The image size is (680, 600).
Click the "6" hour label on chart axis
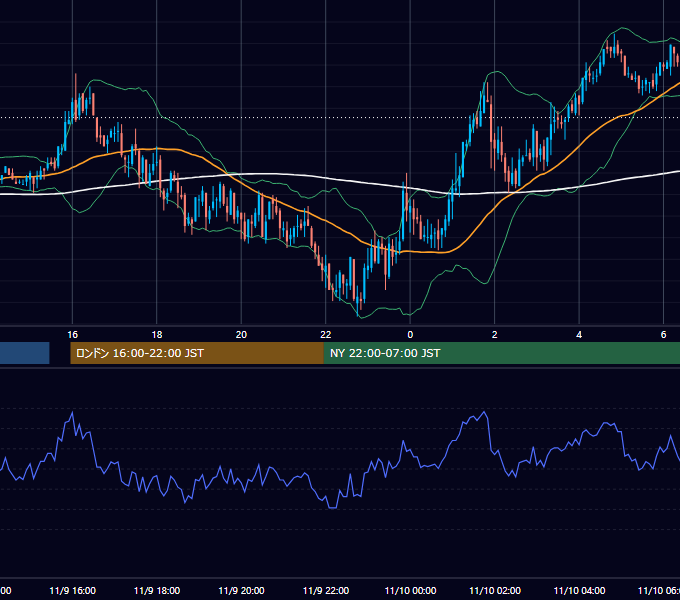click(x=663, y=335)
